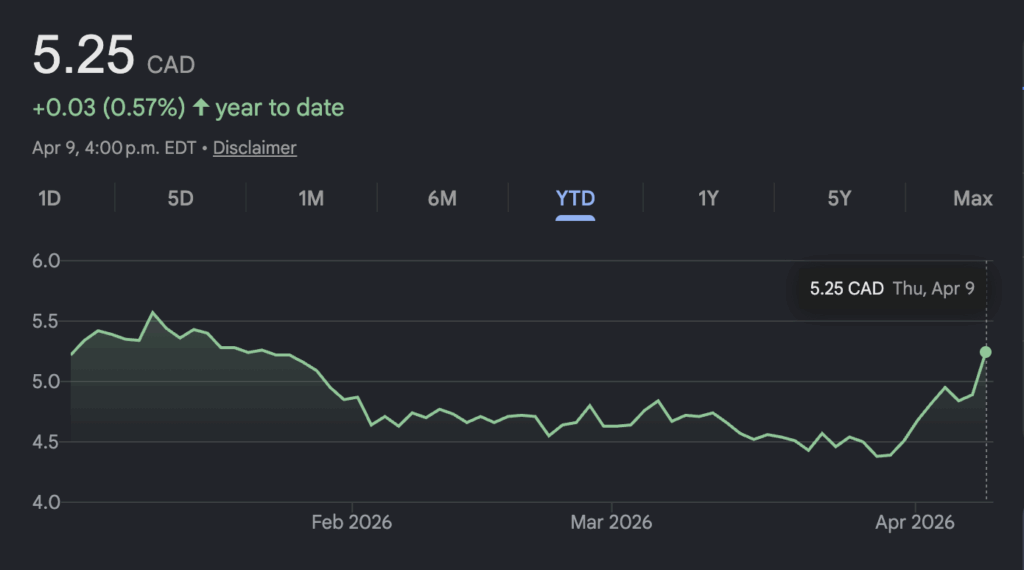Switch to the 1D time range

[49, 198]
